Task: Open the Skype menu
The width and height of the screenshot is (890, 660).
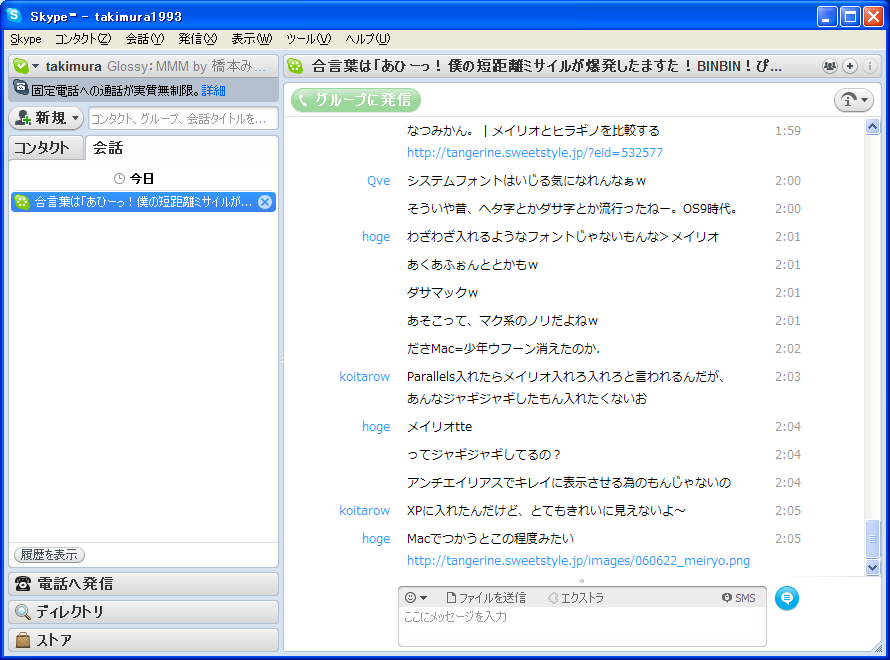Action: point(26,39)
